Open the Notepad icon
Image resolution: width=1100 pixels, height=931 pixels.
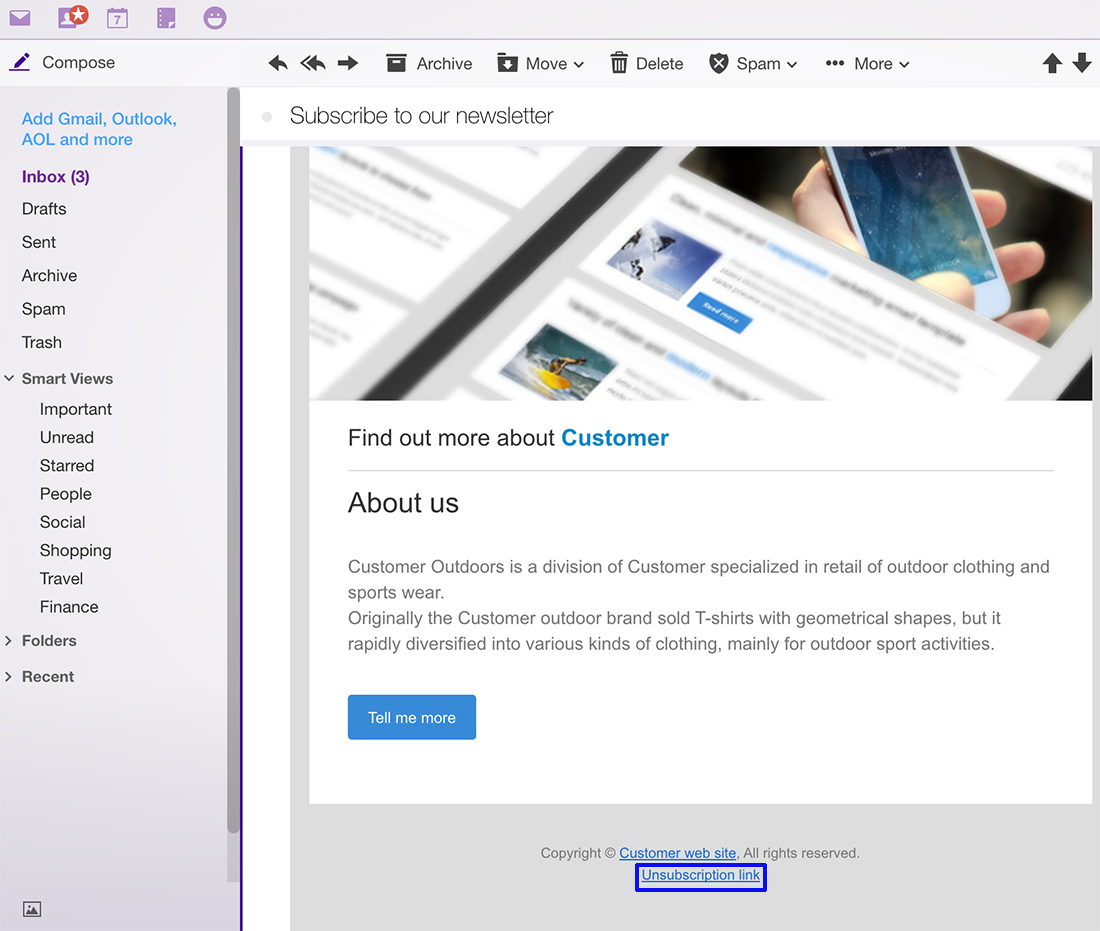[166, 18]
